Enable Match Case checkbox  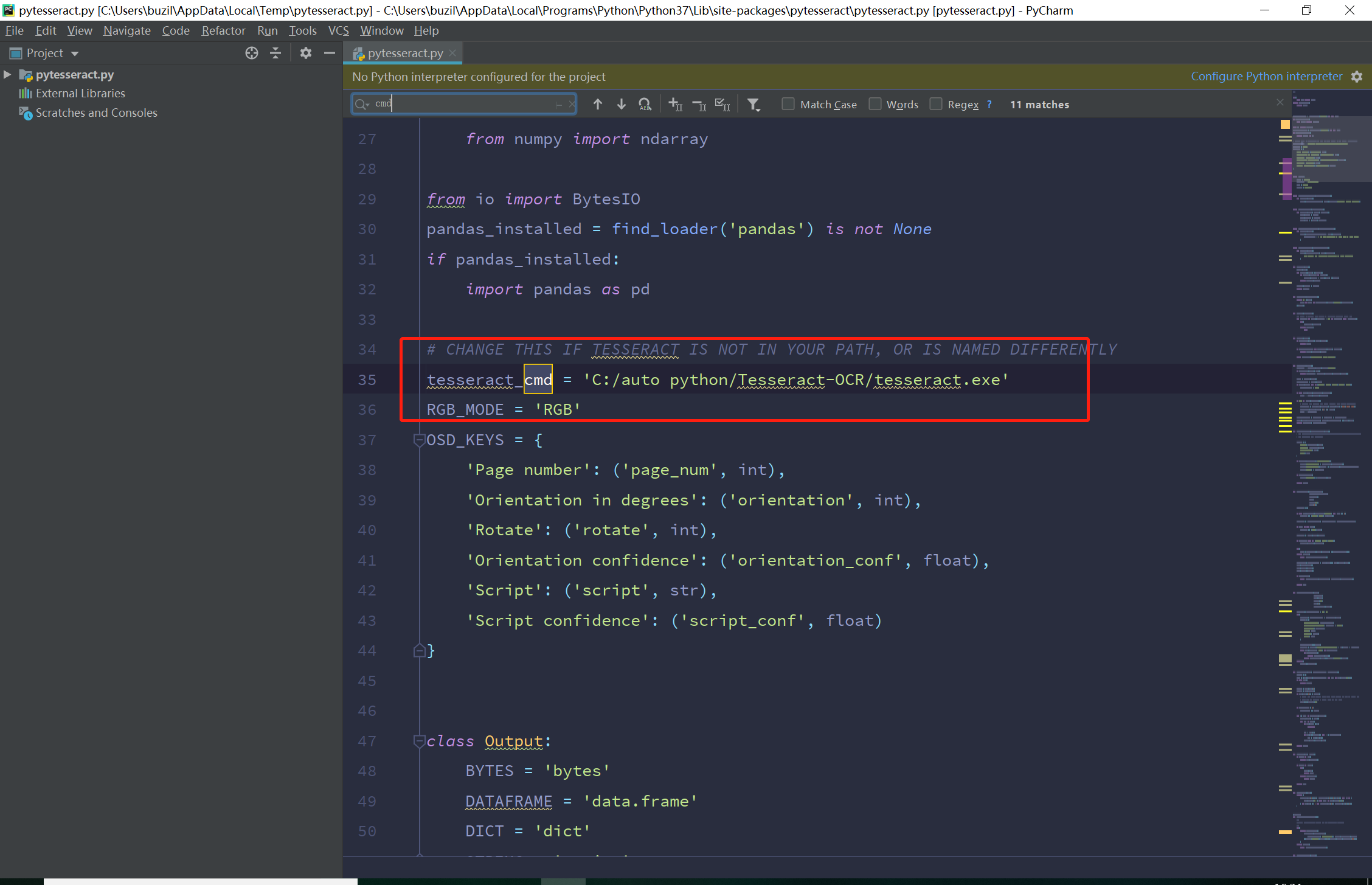(x=788, y=104)
